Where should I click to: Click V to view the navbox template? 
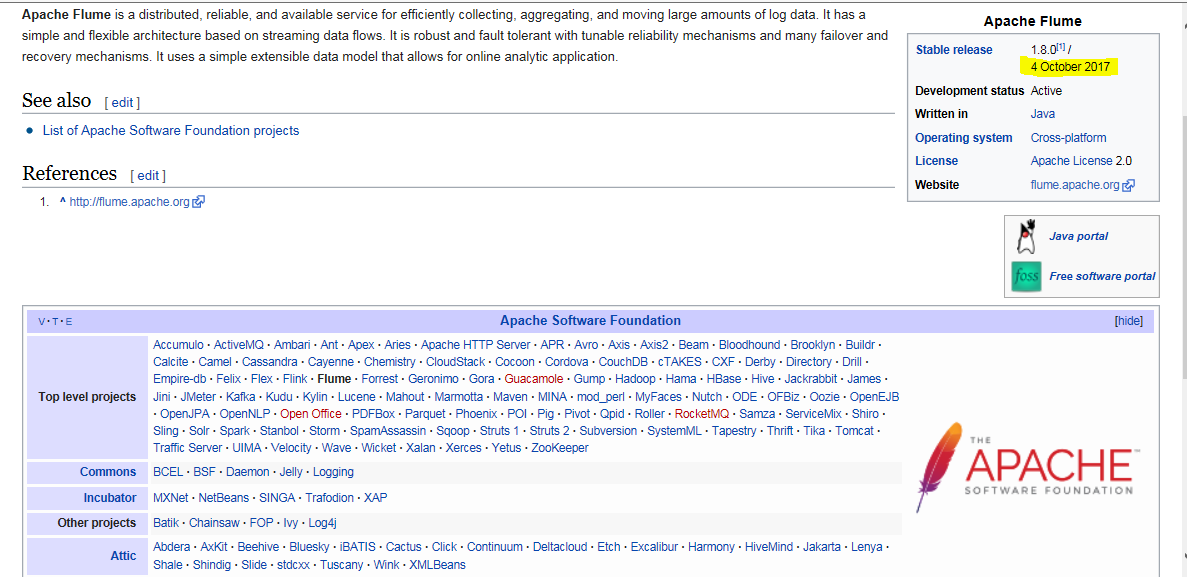point(42,322)
